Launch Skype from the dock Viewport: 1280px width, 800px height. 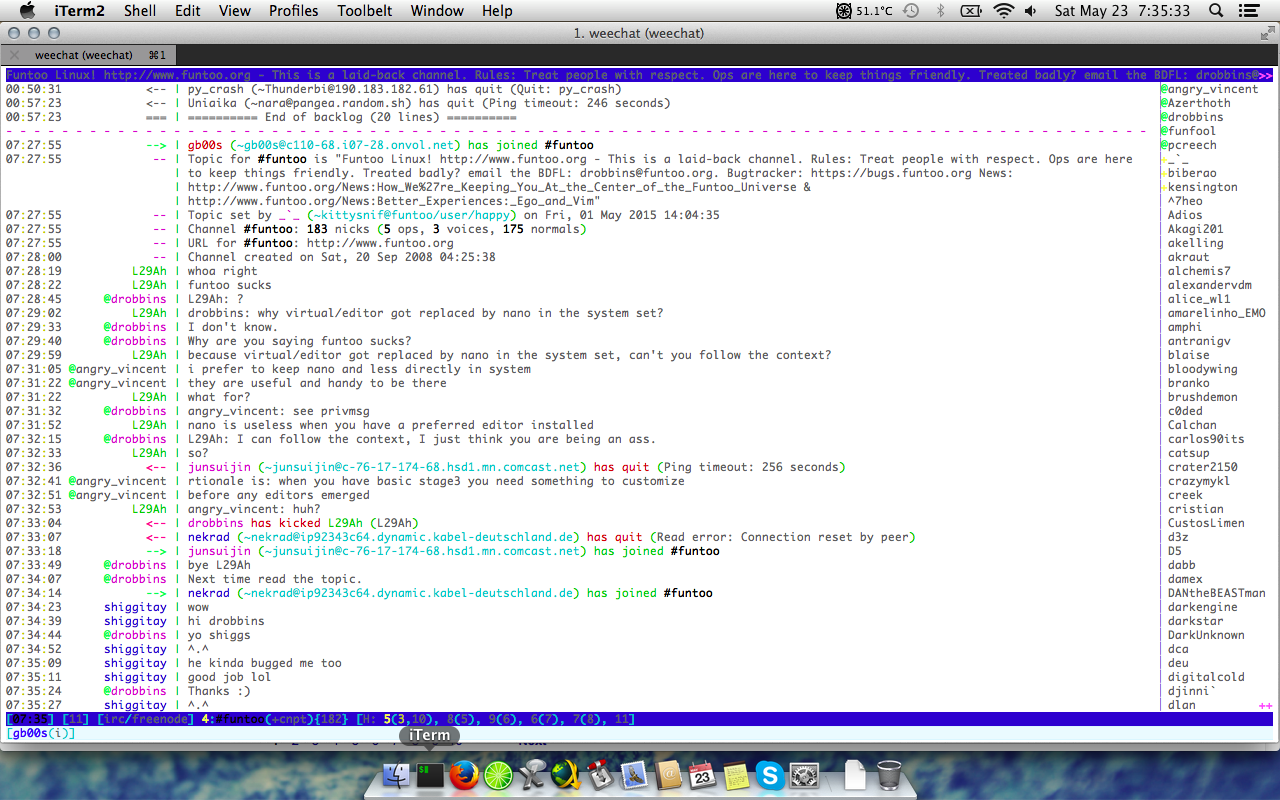770,775
